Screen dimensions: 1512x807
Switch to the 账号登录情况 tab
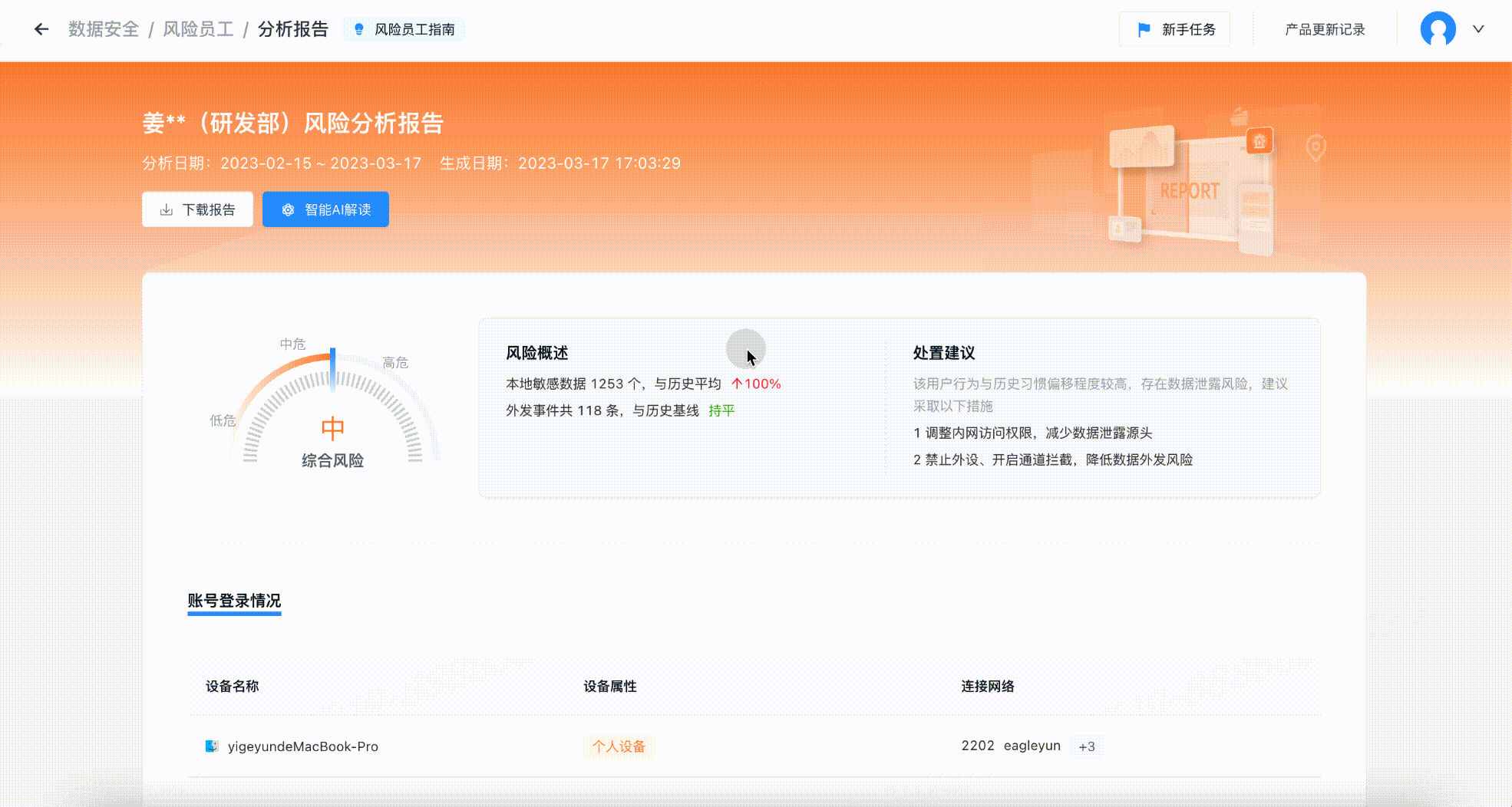pos(234,601)
